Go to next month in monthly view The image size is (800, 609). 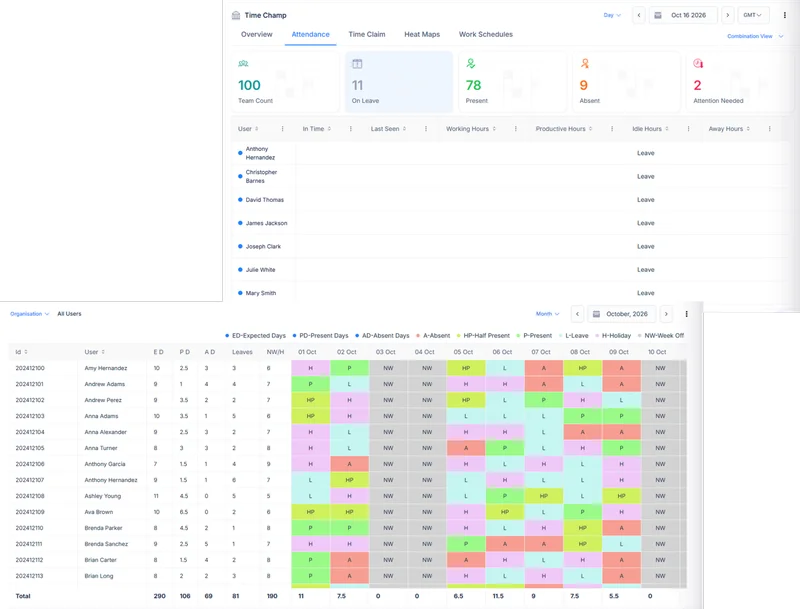666,314
